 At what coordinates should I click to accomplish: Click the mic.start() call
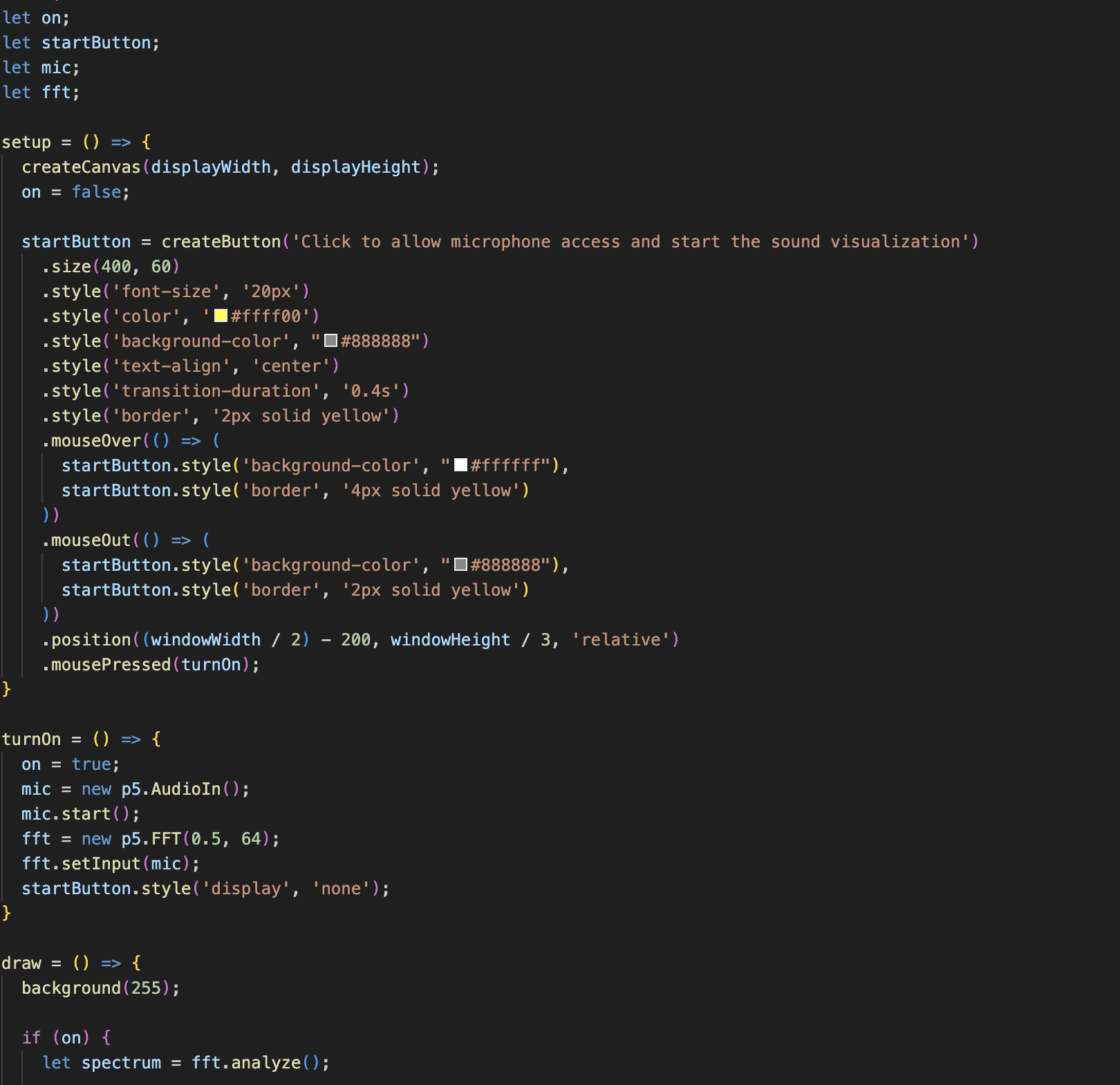(76, 814)
